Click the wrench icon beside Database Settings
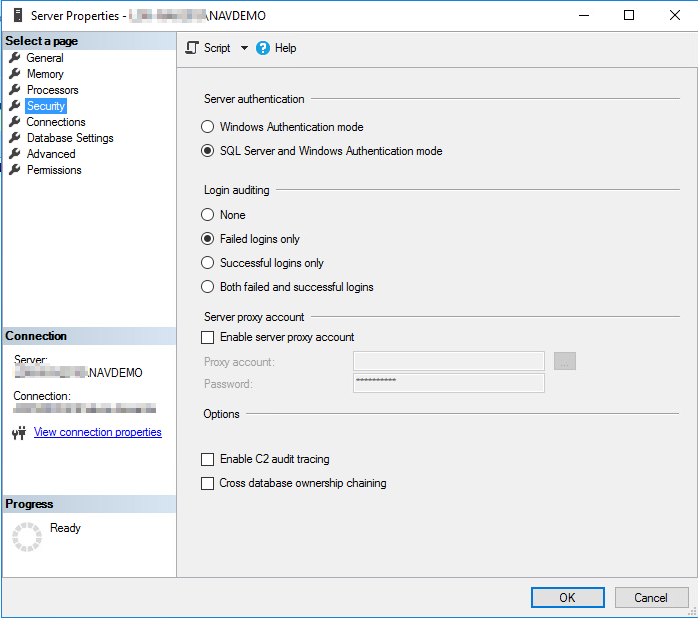Viewport: 698px width, 618px height. 15,138
